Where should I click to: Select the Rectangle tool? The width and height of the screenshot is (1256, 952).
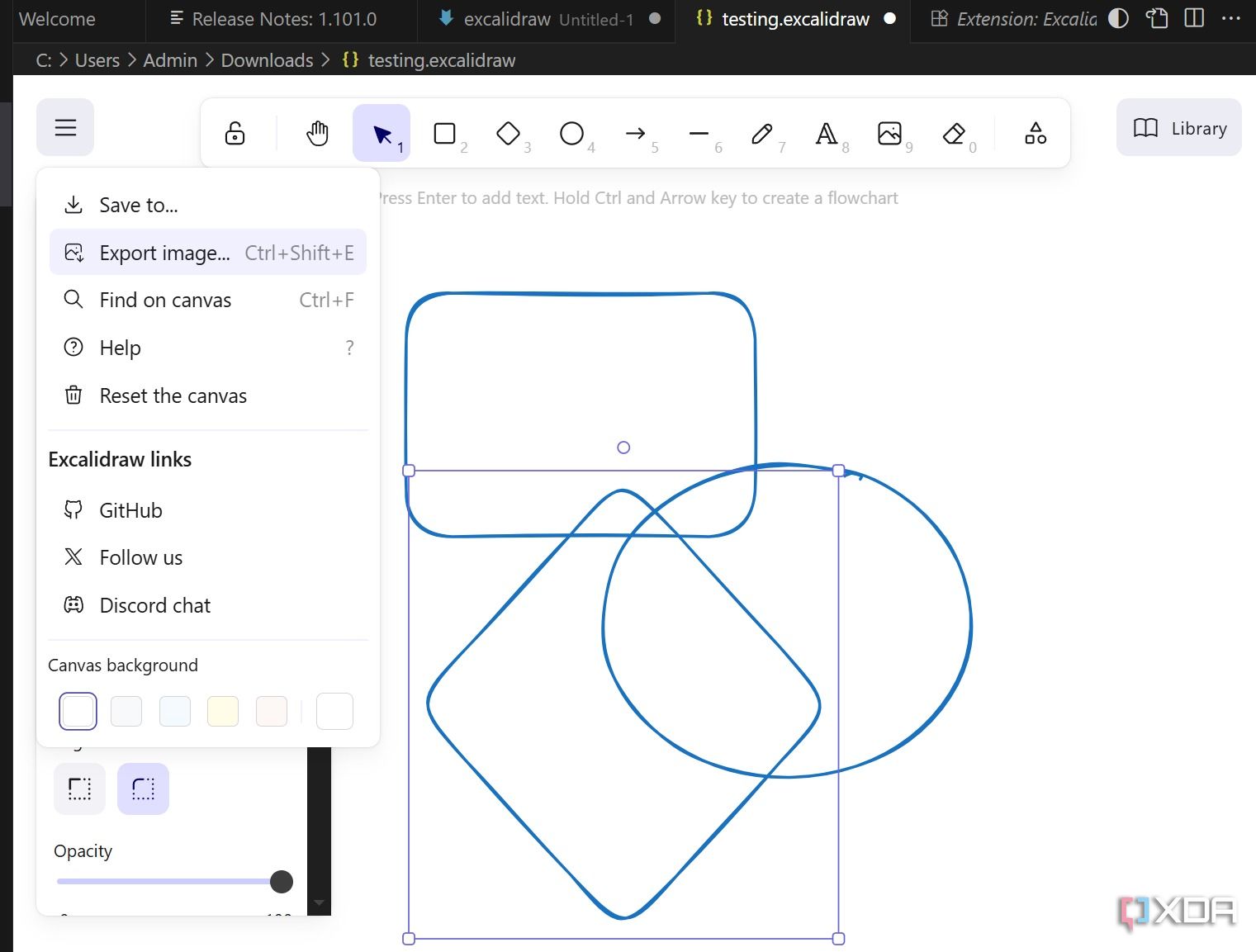(x=445, y=133)
